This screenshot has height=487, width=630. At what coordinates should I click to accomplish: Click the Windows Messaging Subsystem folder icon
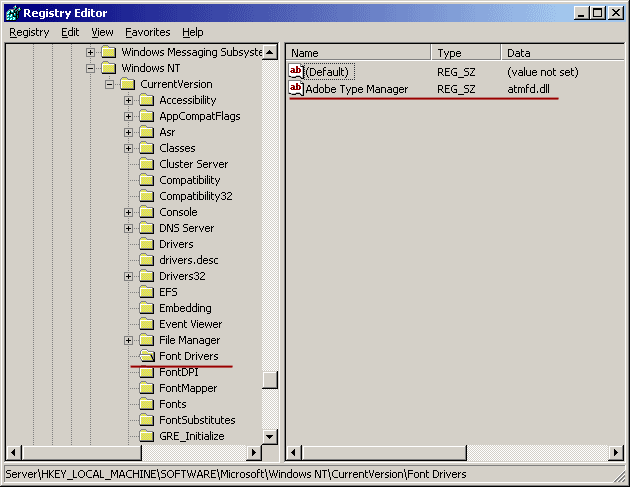[109, 52]
